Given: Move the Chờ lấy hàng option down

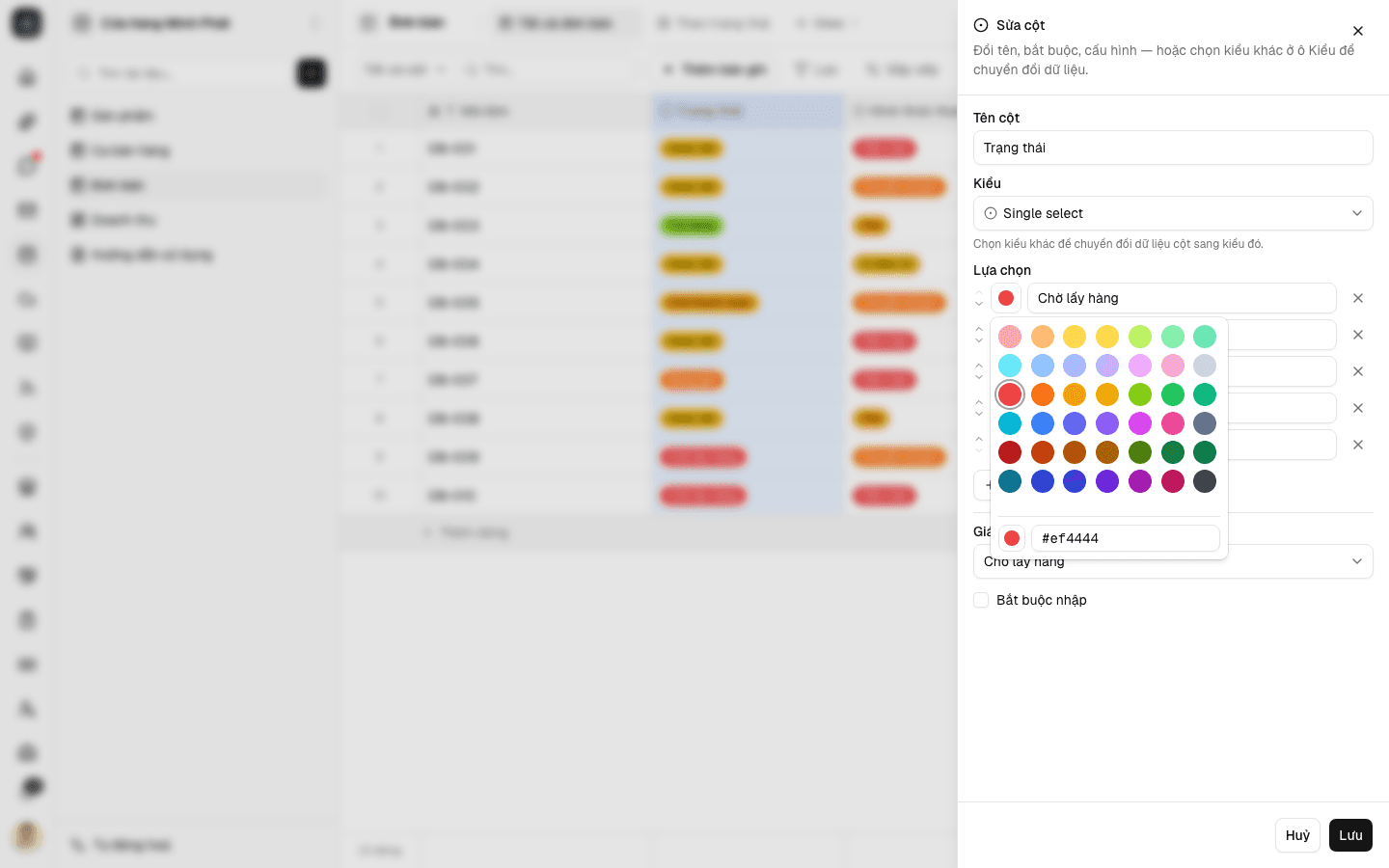Looking at the screenshot, I should [x=979, y=304].
